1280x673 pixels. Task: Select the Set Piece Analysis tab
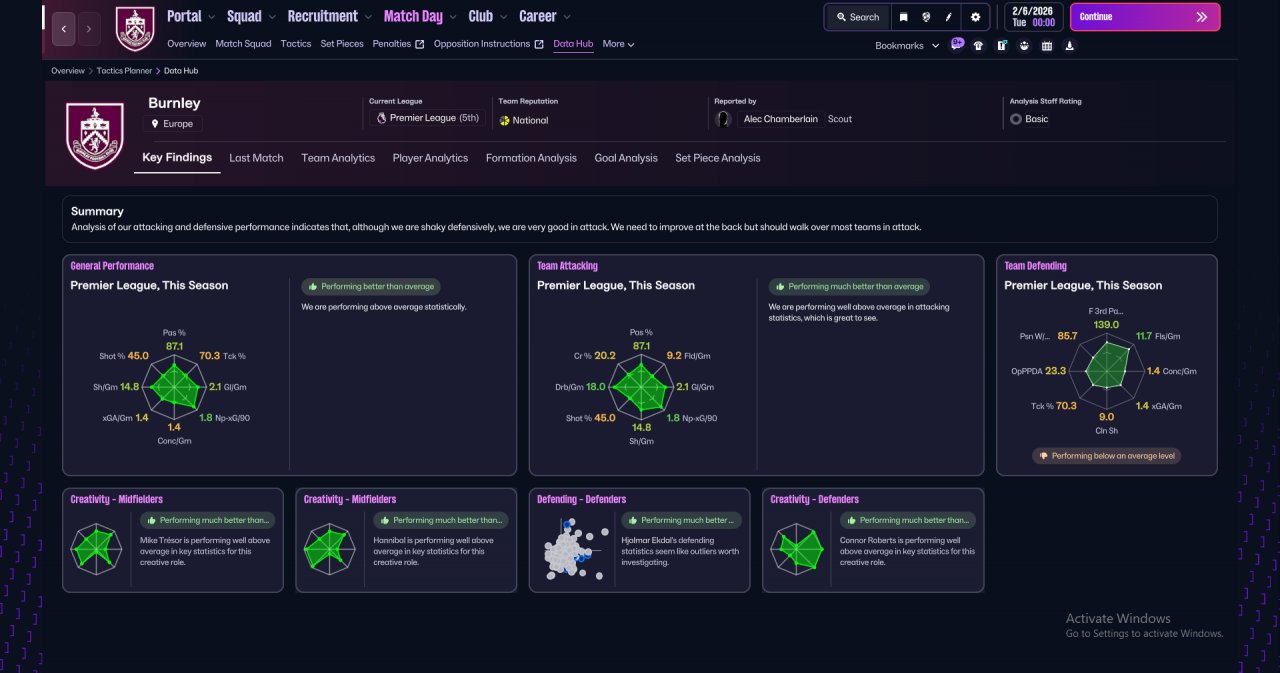pyautogui.click(x=717, y=158)
